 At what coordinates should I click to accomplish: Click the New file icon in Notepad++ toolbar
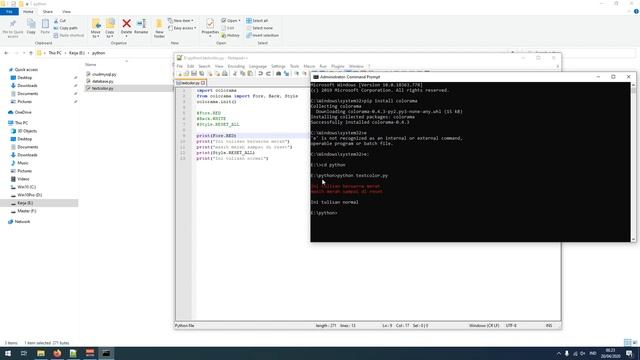pyautogui.click(x=179, y=73)
